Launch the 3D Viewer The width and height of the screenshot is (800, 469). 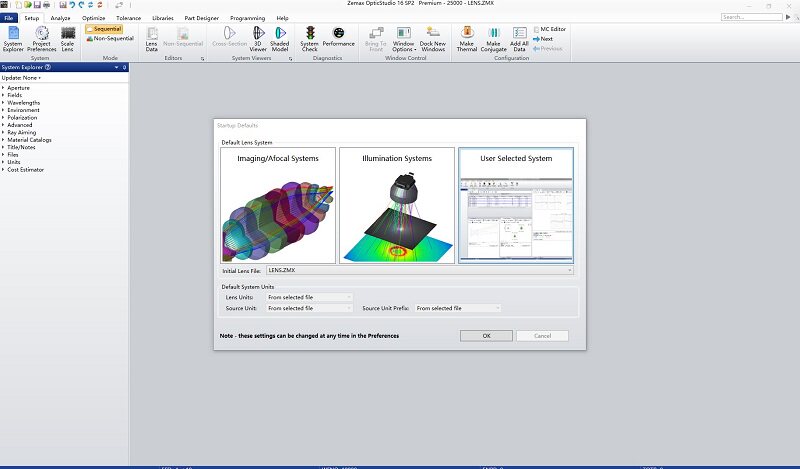pos(258,39)
